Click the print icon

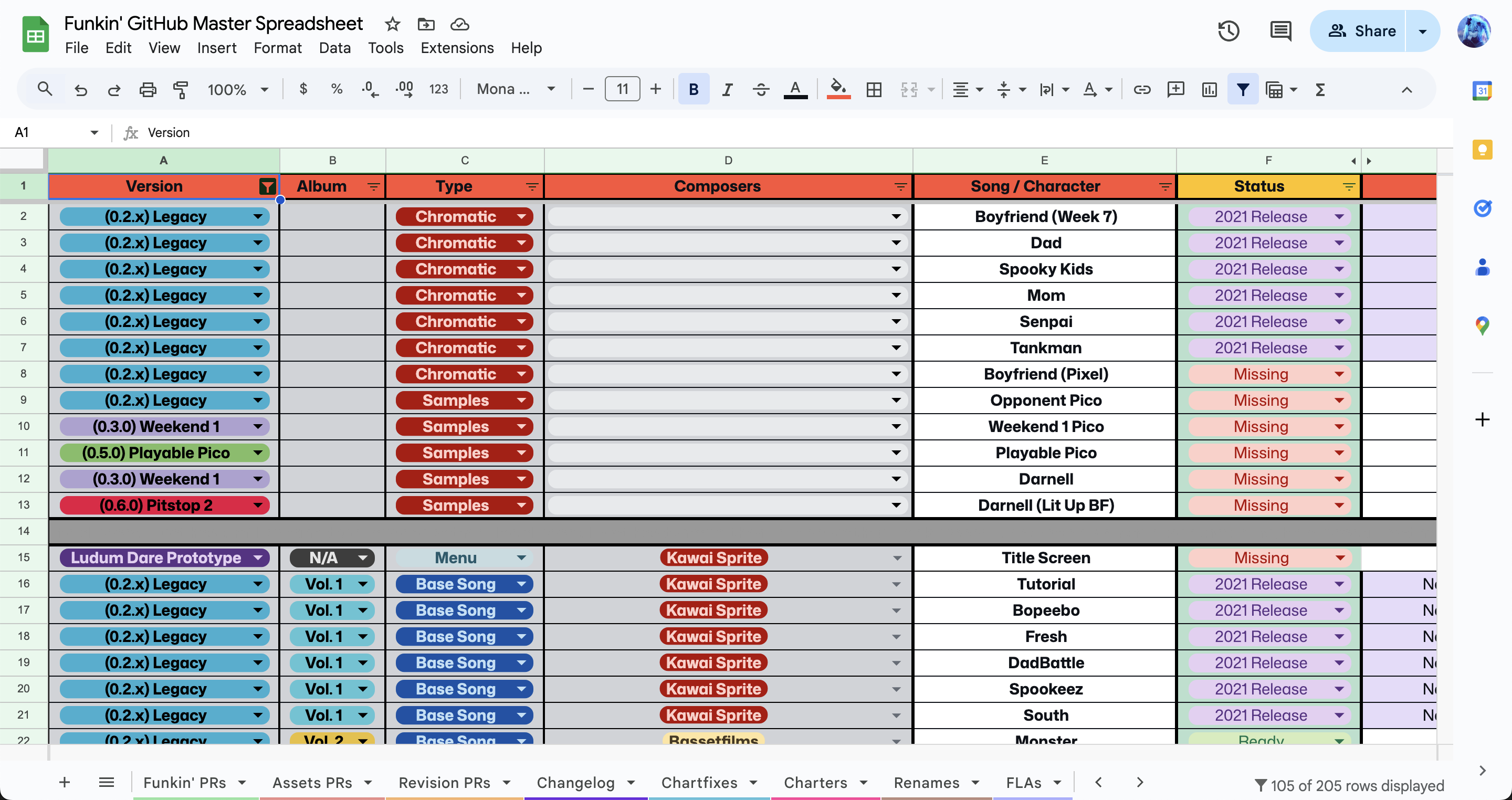coord(148,89)
